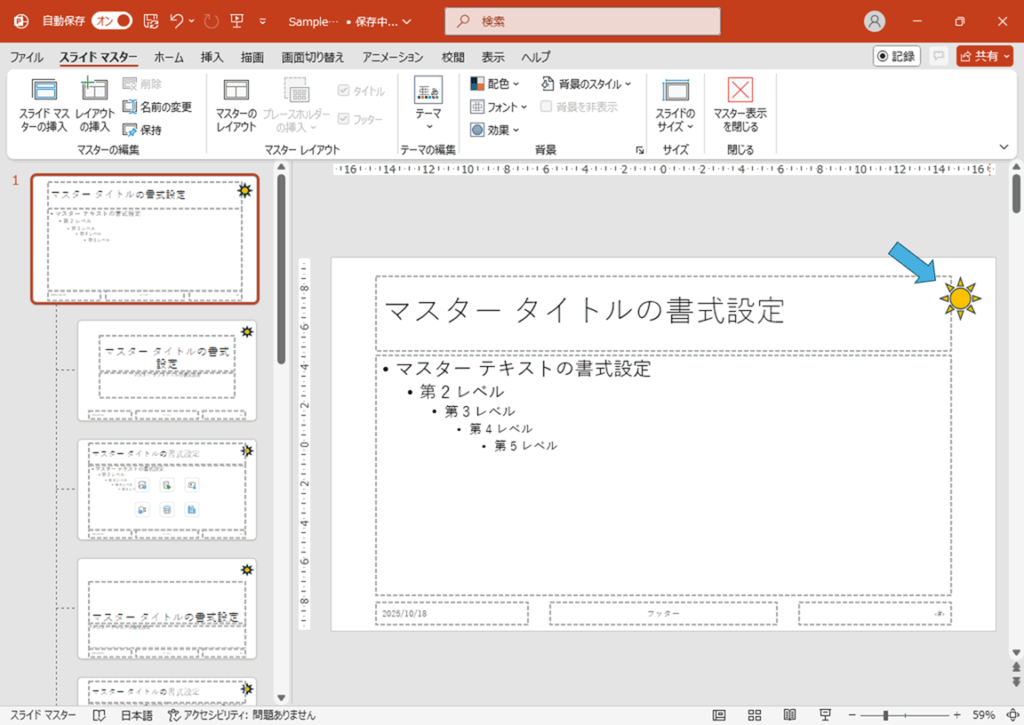Viewport: 1024px width, 725px height.
Task: Toggle the 自動保存 switch off
Action: 113,21
